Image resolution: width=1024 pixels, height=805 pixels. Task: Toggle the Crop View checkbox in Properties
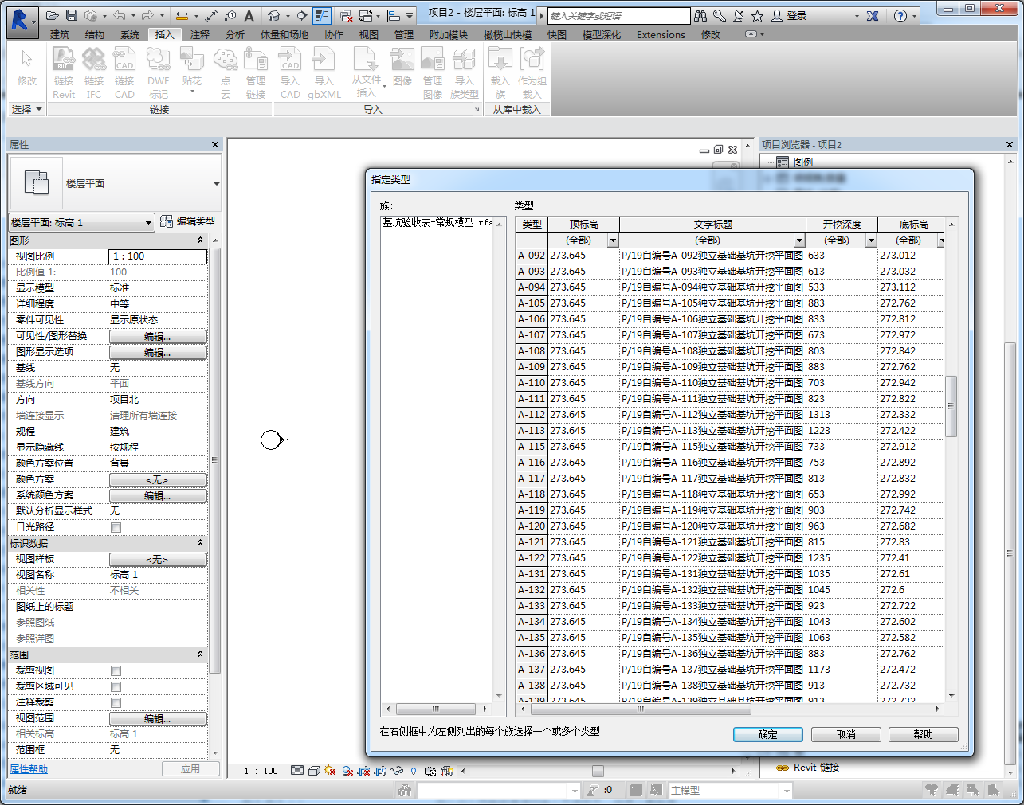116,671
